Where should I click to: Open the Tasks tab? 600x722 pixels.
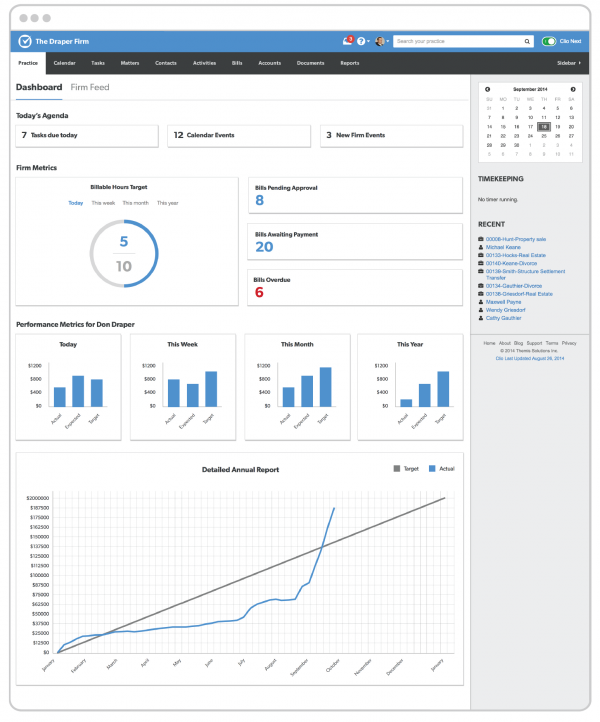tap(98, 63)
